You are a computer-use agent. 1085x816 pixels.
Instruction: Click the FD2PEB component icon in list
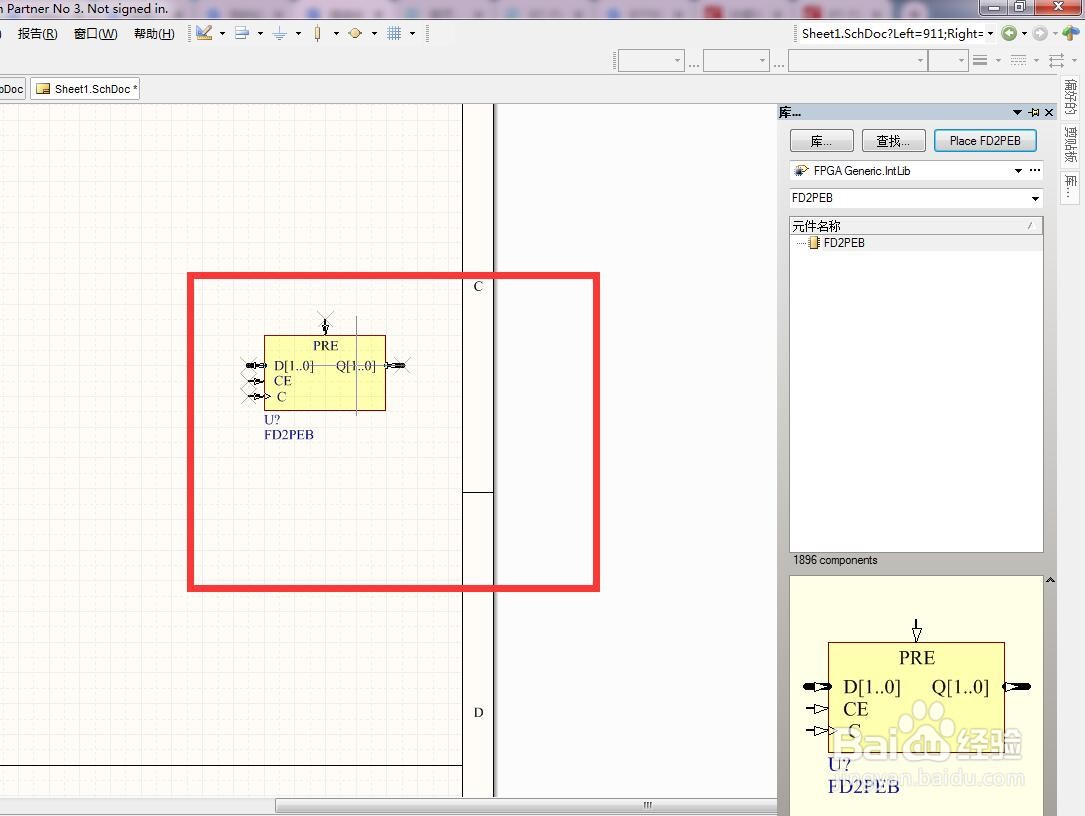(814, 243)
